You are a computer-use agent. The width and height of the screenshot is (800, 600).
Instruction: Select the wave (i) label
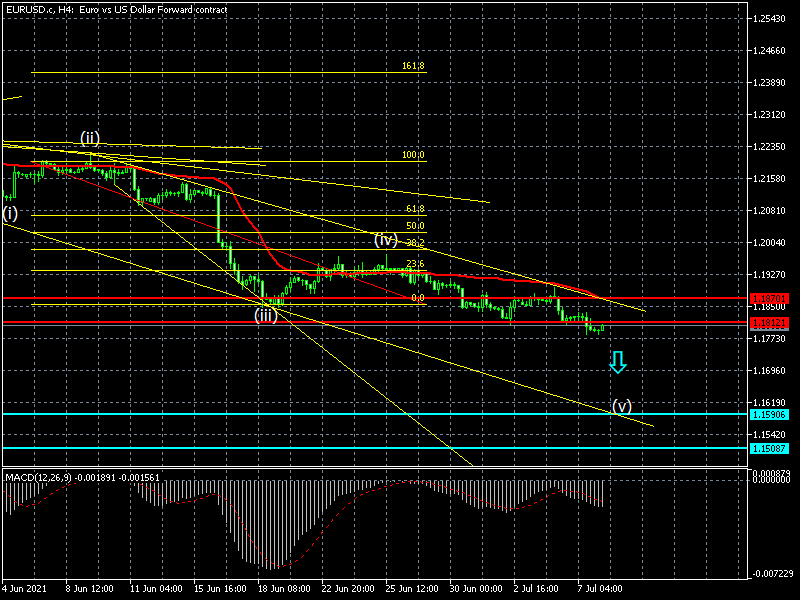[x=10, y=213]
